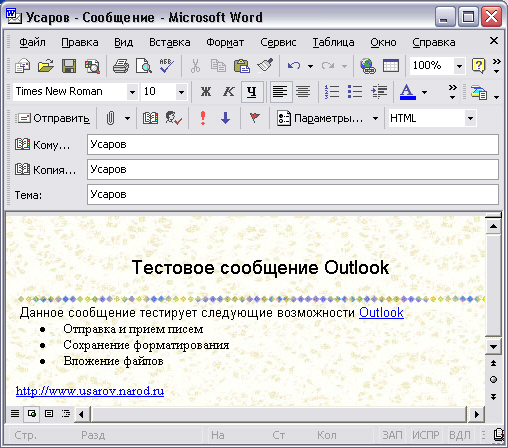
Task: Run the spelling check ABC icon
Action: point(166,66)
